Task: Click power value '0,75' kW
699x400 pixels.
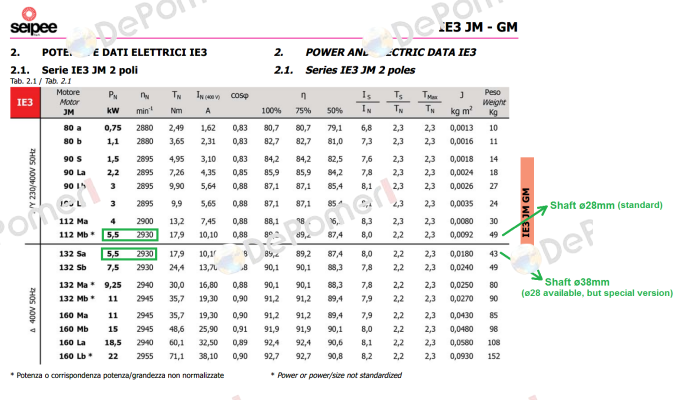Action: click(113, 128)
